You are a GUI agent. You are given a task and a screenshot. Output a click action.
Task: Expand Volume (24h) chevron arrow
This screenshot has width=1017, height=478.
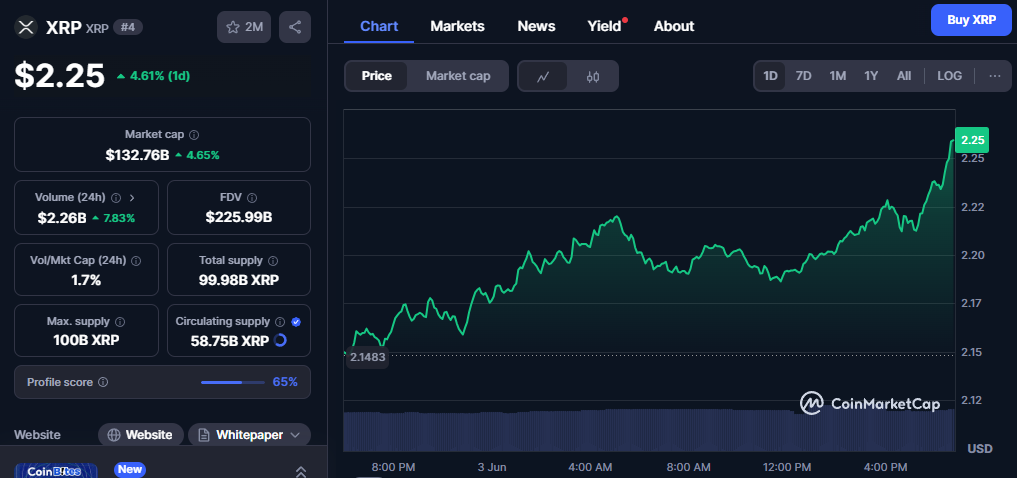[x=132, y=198]
